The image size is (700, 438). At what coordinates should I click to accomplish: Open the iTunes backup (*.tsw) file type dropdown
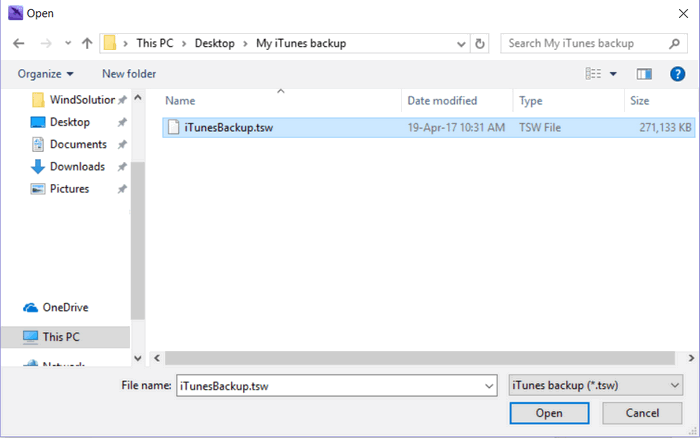pos(596,385)
